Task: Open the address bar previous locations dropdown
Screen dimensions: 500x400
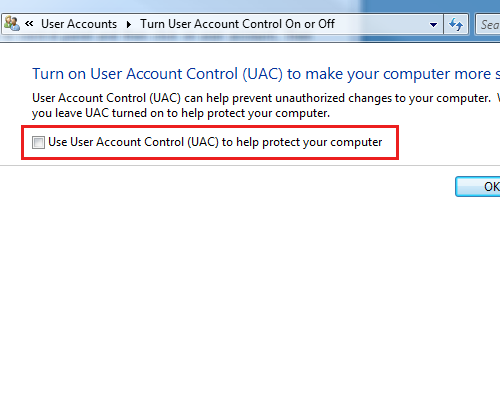Action: (x=433, y=24)
